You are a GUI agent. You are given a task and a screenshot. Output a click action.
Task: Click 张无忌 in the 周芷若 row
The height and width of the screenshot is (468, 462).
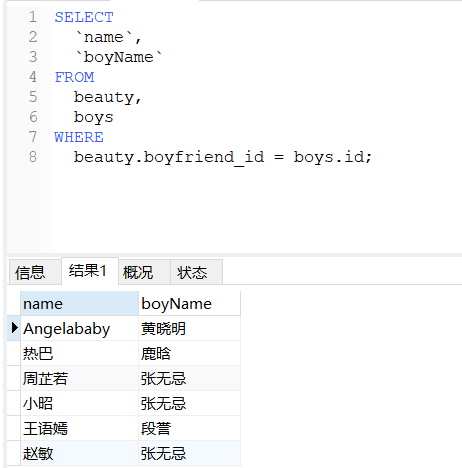(x=189, y=378)
